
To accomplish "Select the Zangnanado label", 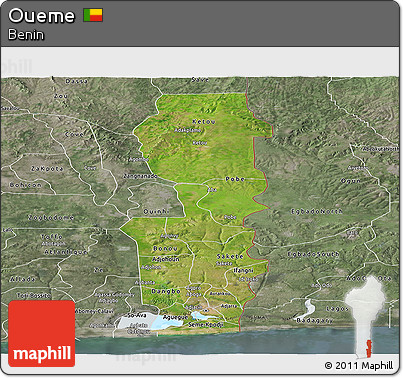I will [x=140, y=176].
